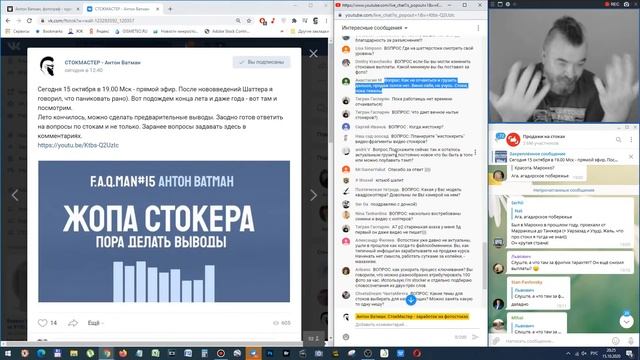
Task: Click the taskbar clock
Action: point(612,353)
